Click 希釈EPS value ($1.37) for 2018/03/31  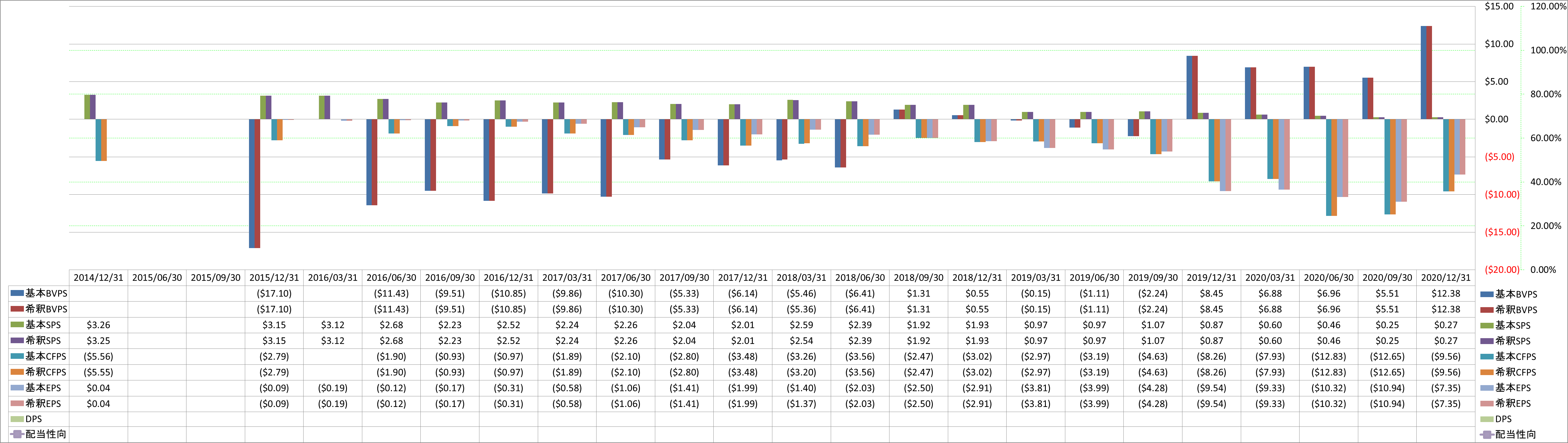(x=802, y=403)
